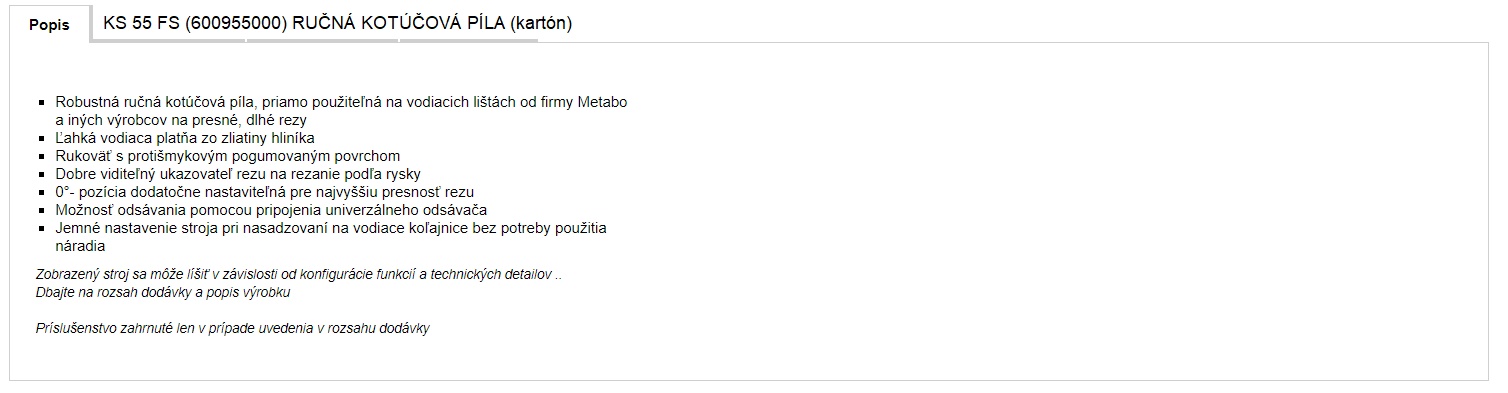Click the 'Príslušenstvo zahrnuté len v prípade' note

click(232, 328)
